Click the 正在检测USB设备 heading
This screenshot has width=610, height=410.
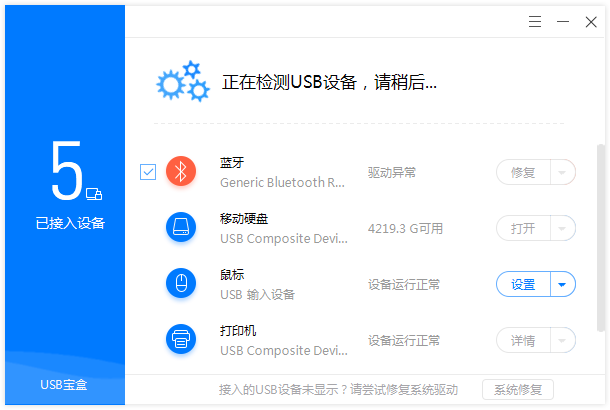tap(329, 82)
